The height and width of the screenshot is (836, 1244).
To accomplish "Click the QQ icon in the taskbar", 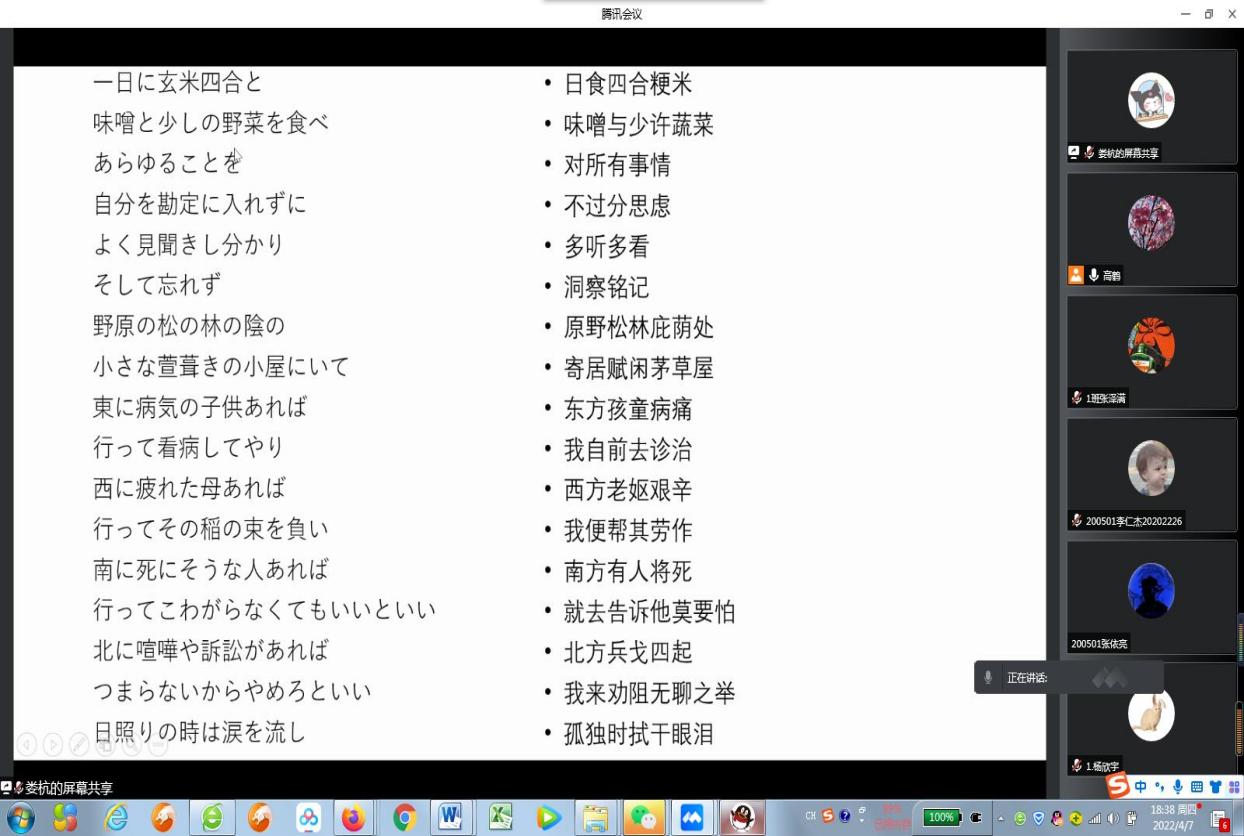I will 742,817.
